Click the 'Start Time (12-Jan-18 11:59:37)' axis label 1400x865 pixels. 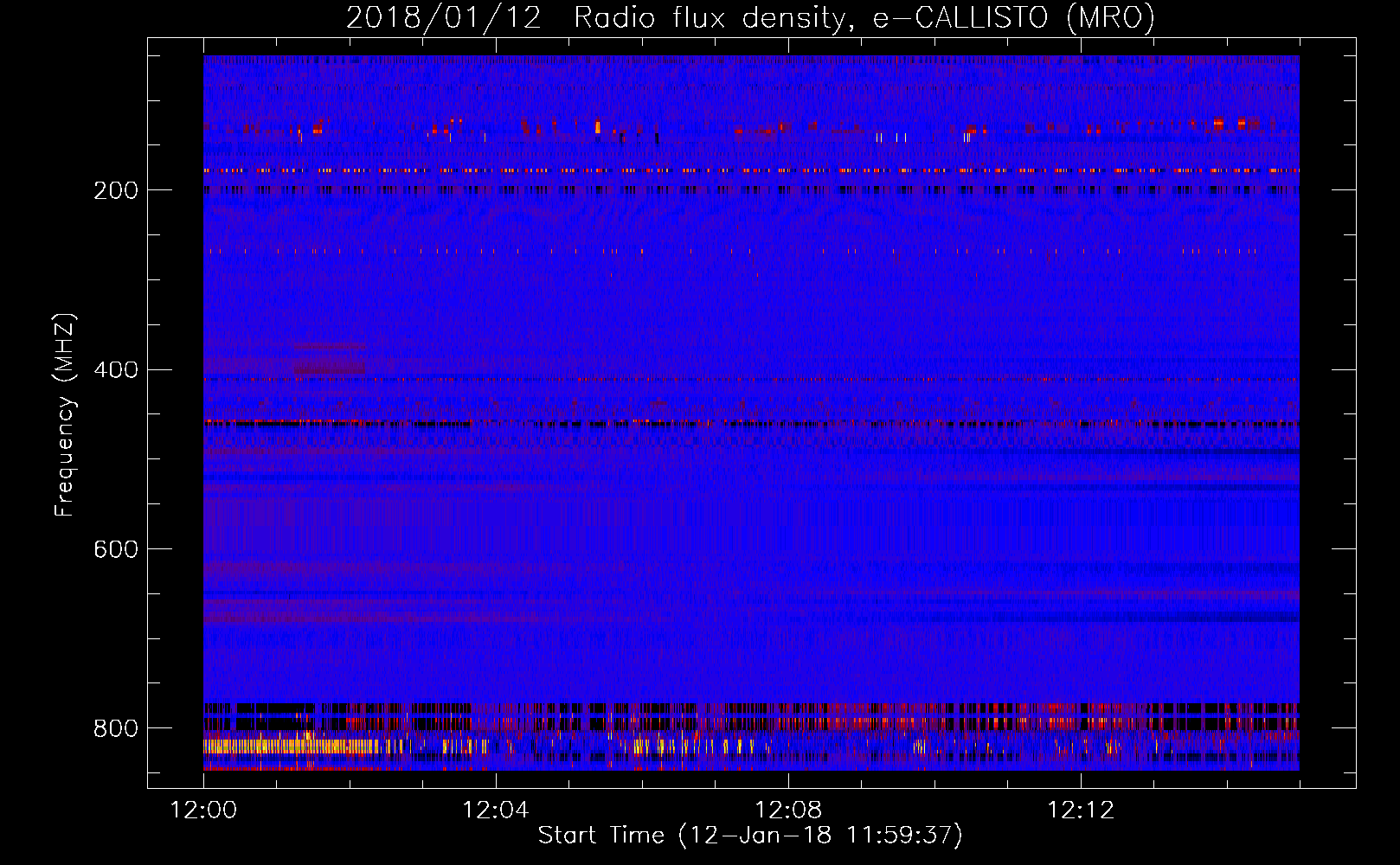(x=750, y=835)
